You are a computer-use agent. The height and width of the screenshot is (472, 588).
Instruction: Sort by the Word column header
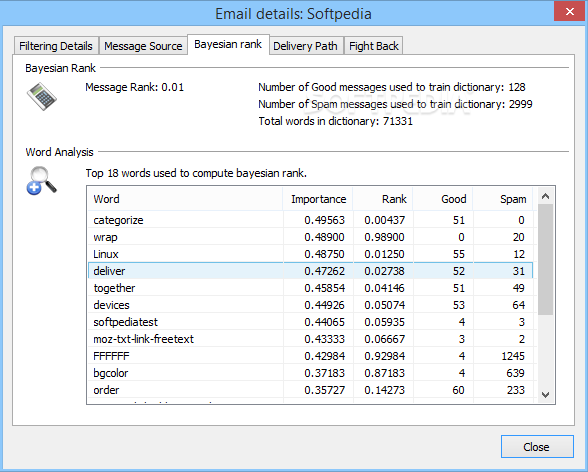[185, 199]
